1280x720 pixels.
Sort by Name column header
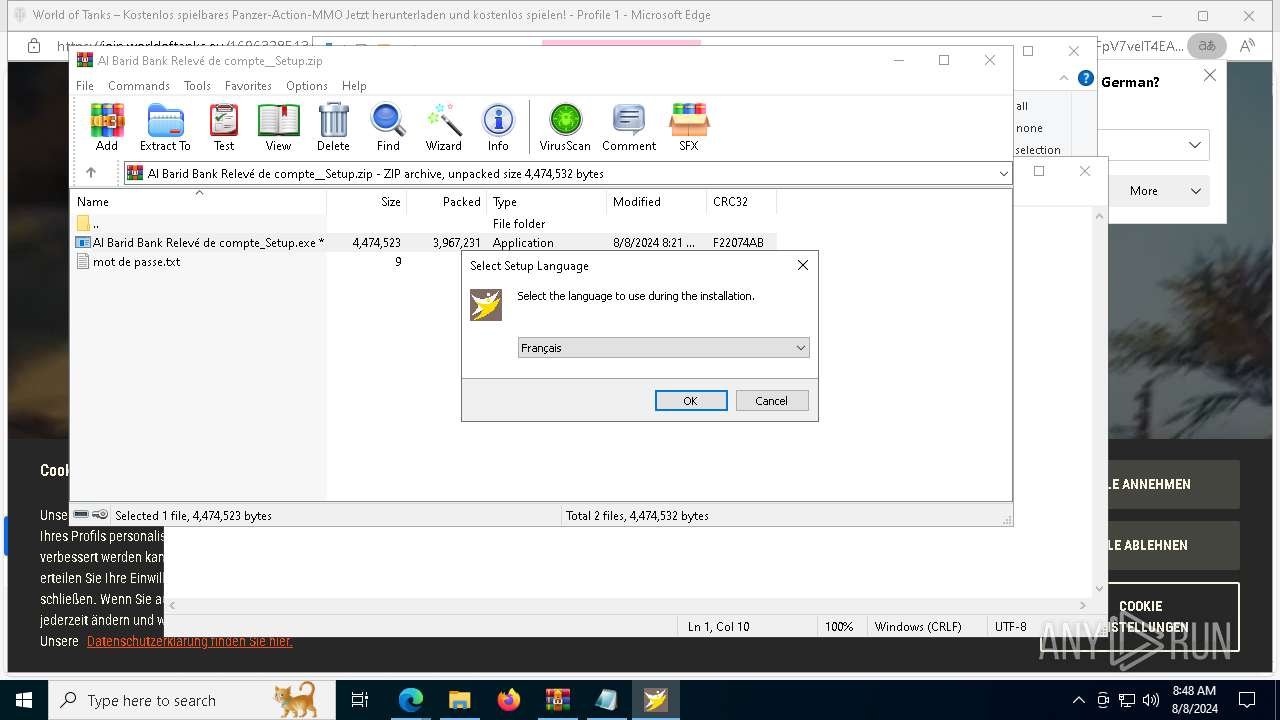(x=198, y=201)
